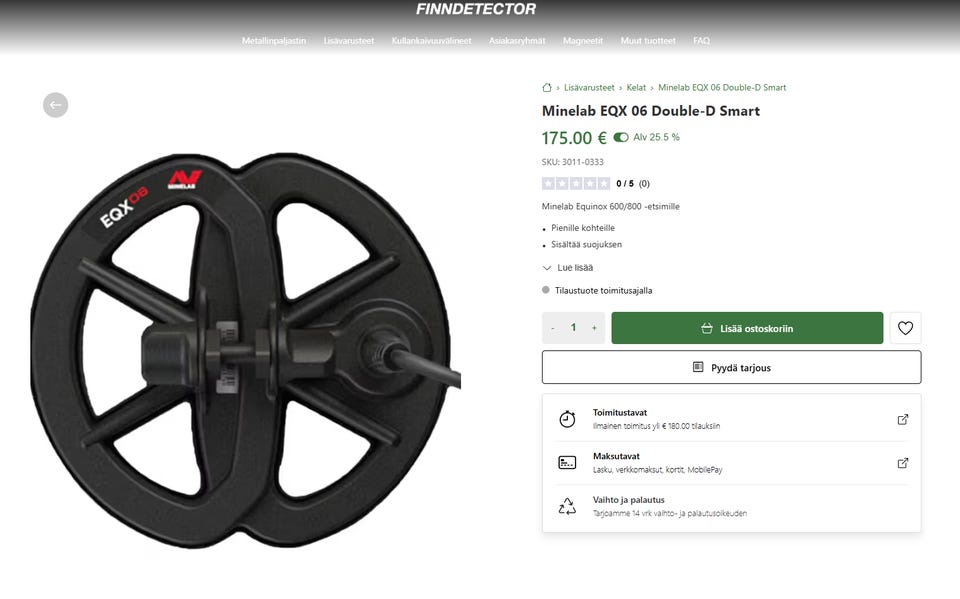This screenshot has height=599, width=960.
Task: Add product to wishlist with heart icon
Action: tap(905, 328)
